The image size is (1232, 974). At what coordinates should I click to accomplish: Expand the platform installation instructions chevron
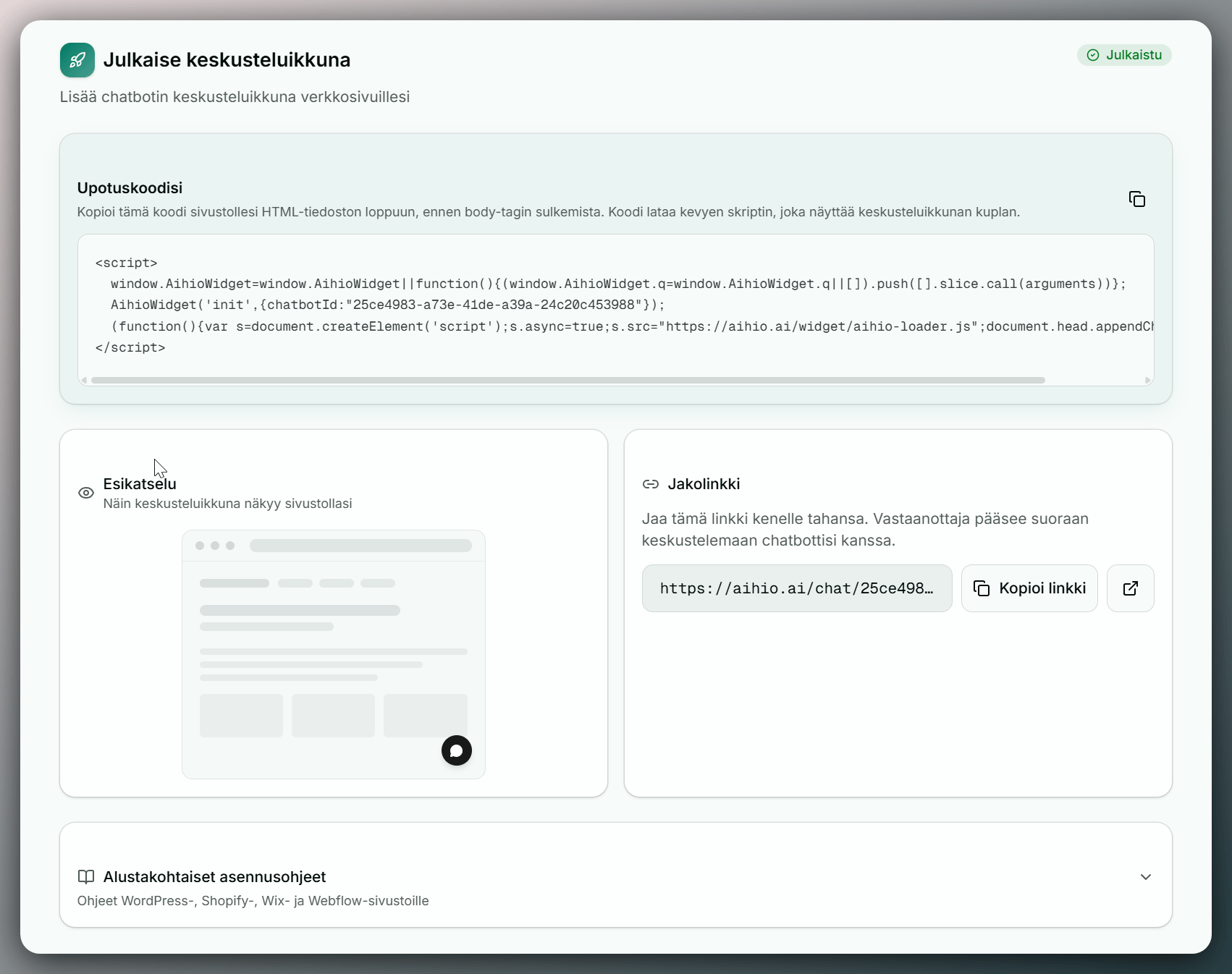(x=1146, y=877)
